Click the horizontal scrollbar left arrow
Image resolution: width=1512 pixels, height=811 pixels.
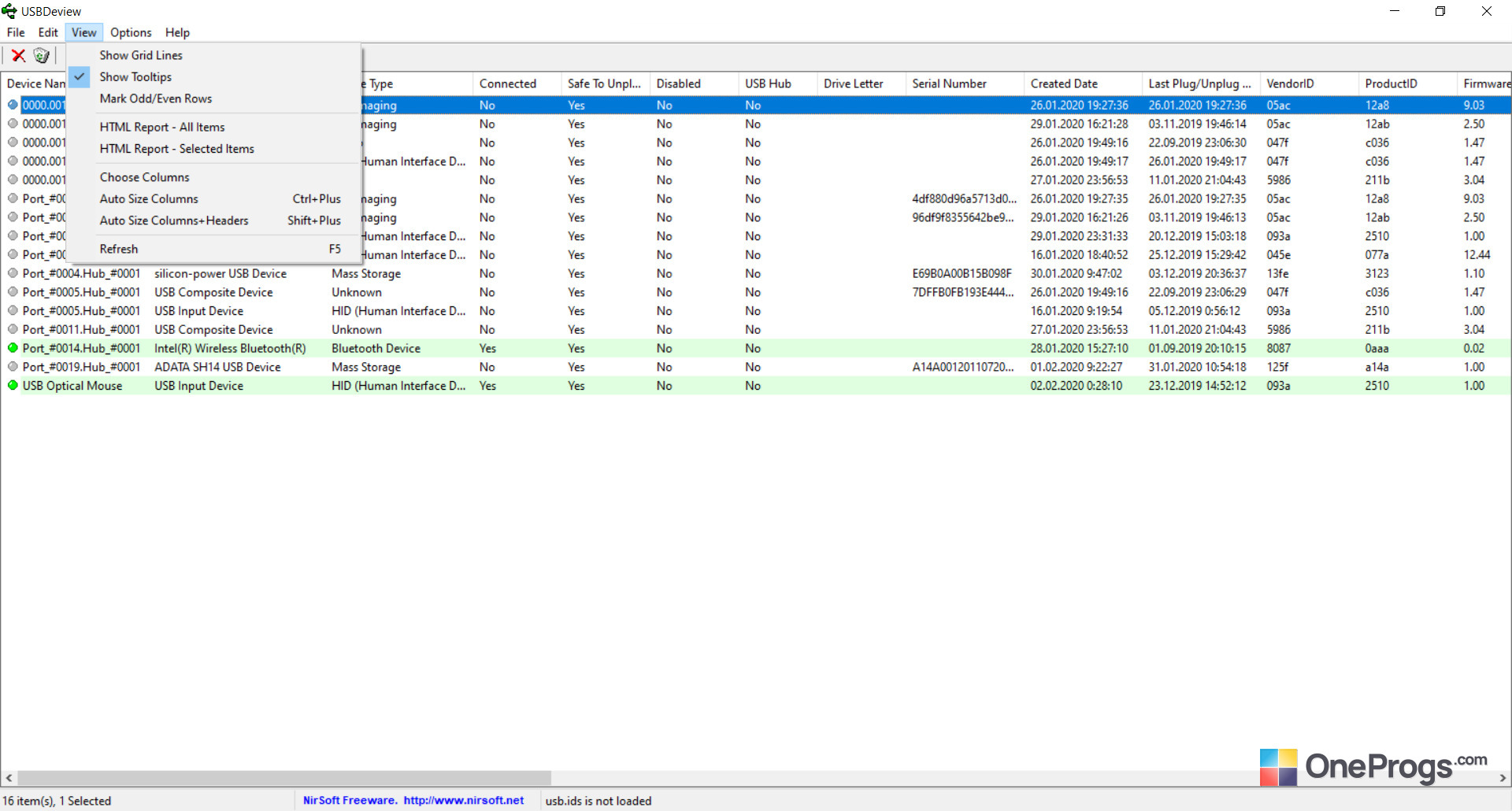(x=9, y=777)
